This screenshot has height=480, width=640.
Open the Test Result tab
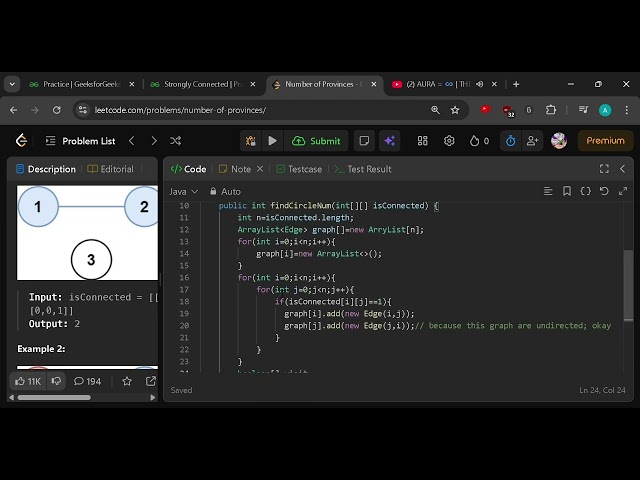pos(363,169)
